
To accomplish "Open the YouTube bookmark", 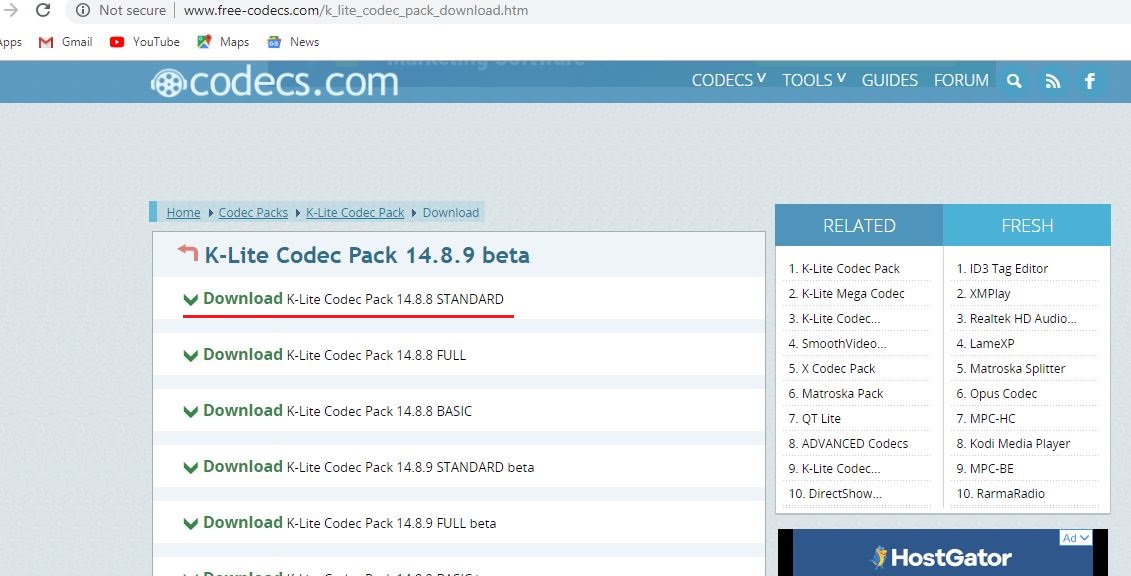I will (144, 42).
